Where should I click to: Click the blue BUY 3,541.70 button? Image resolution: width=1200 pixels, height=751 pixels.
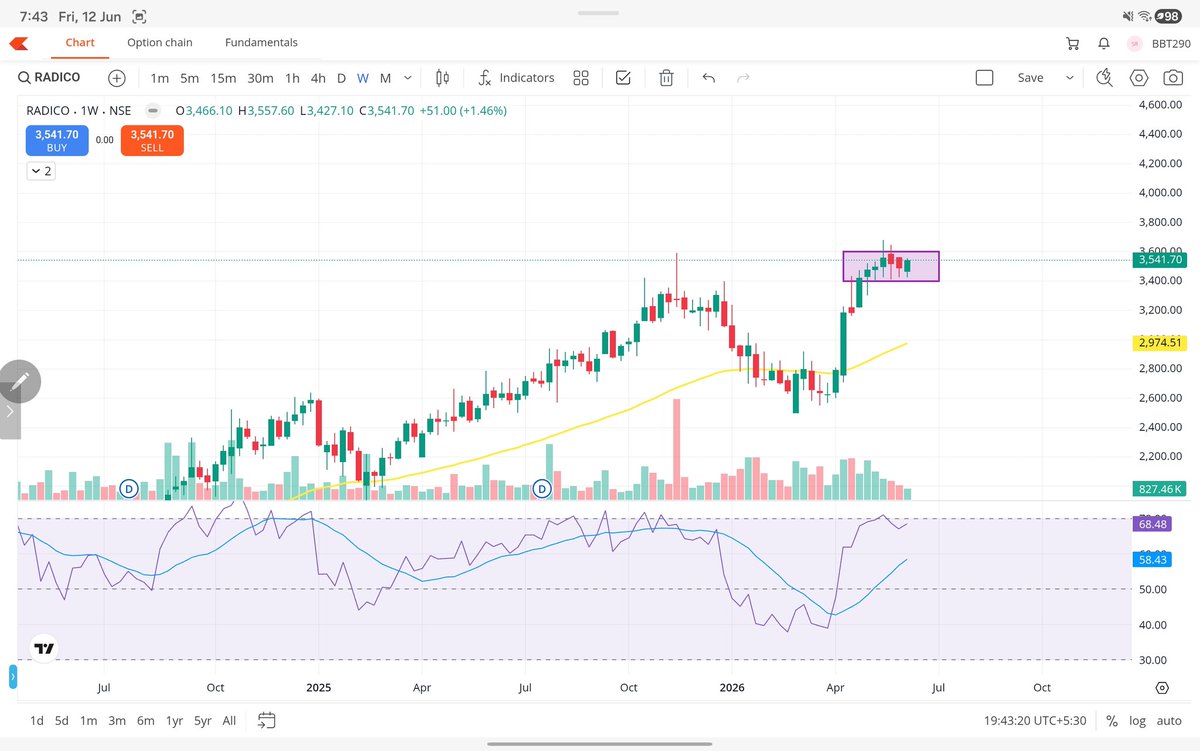tap(57, 140)
